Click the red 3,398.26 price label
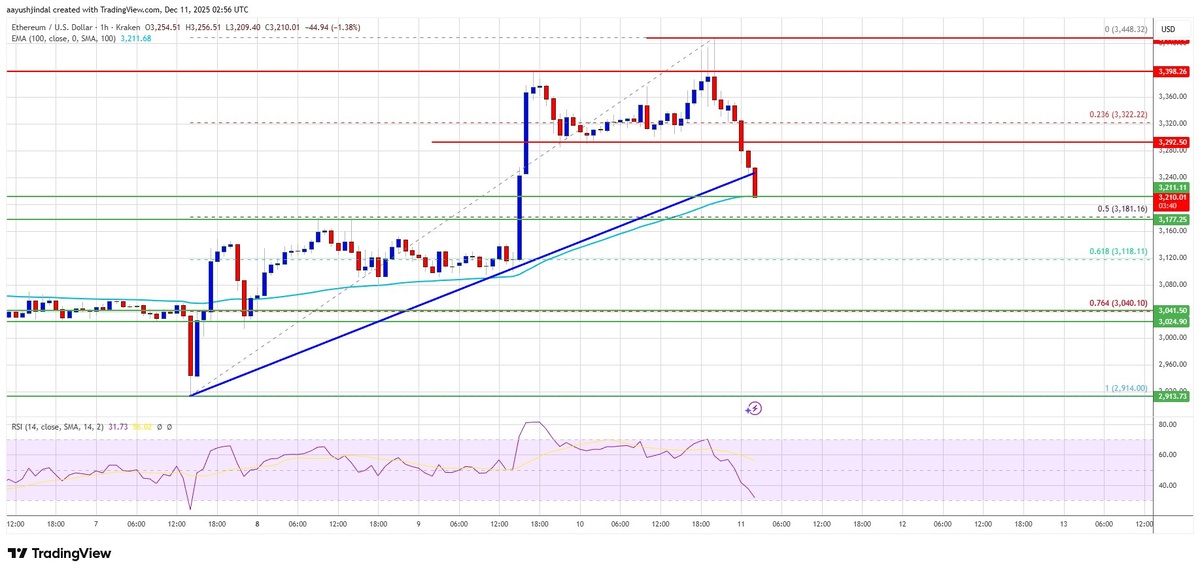The image size is (1200, 573). (1170, 72)
